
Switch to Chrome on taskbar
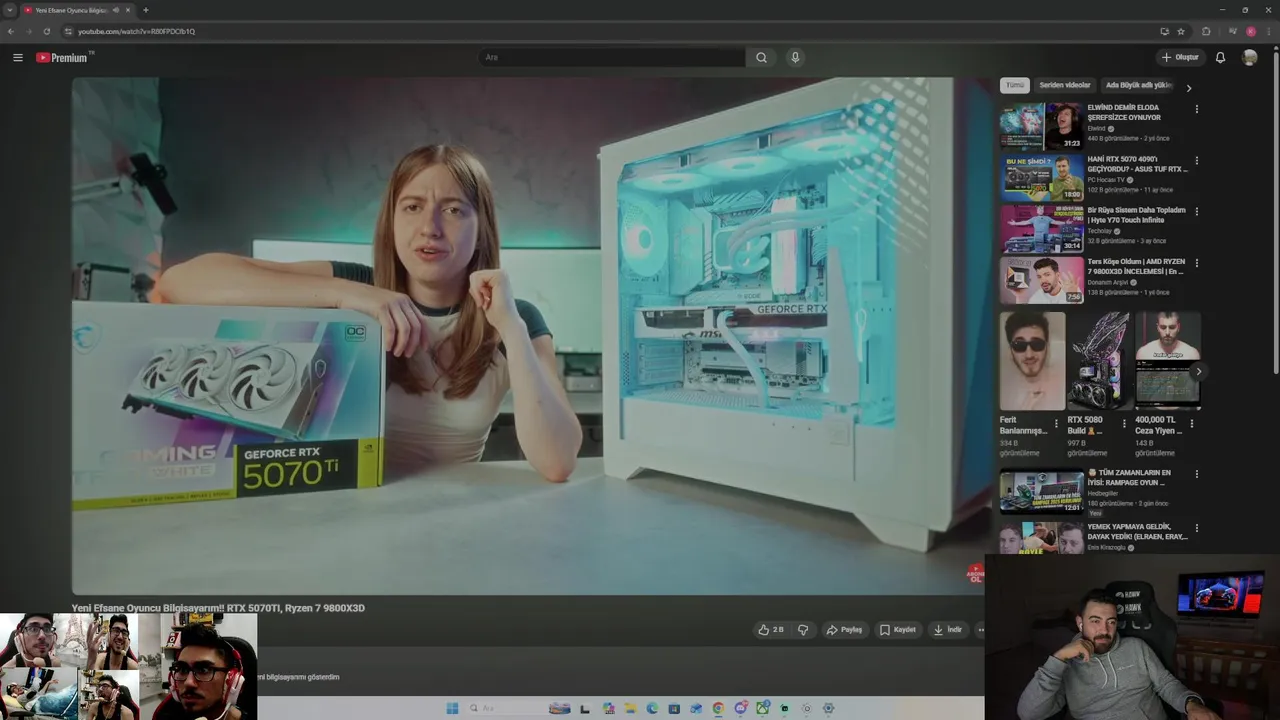[718, 708]
